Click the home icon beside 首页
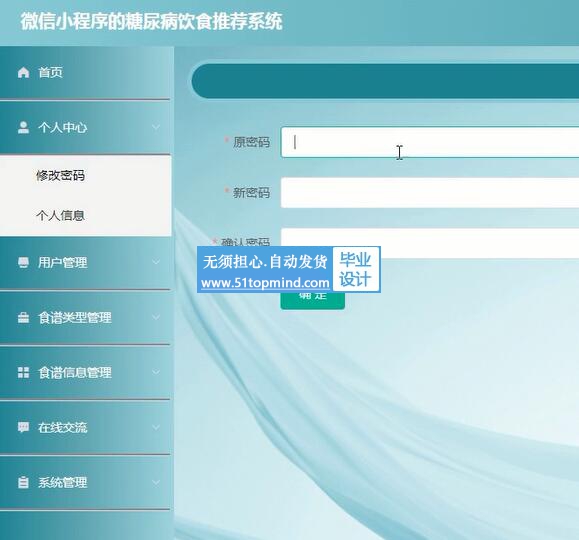The width and height of the screenshot is (579, 540). pyautogui.click(x=23, y=72)
